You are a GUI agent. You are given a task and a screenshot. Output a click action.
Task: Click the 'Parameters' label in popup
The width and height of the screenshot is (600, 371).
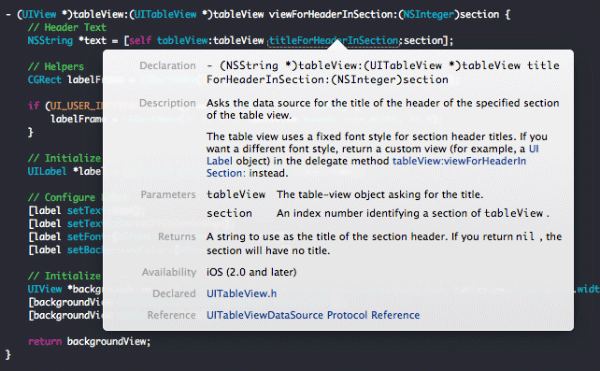168,195
